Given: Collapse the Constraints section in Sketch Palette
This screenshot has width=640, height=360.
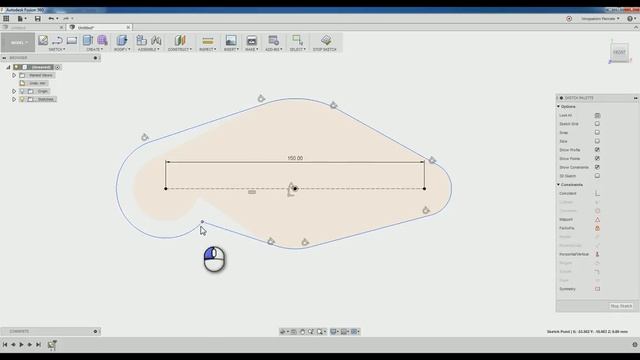Looking at the screenshot, I should coord(559,185).
